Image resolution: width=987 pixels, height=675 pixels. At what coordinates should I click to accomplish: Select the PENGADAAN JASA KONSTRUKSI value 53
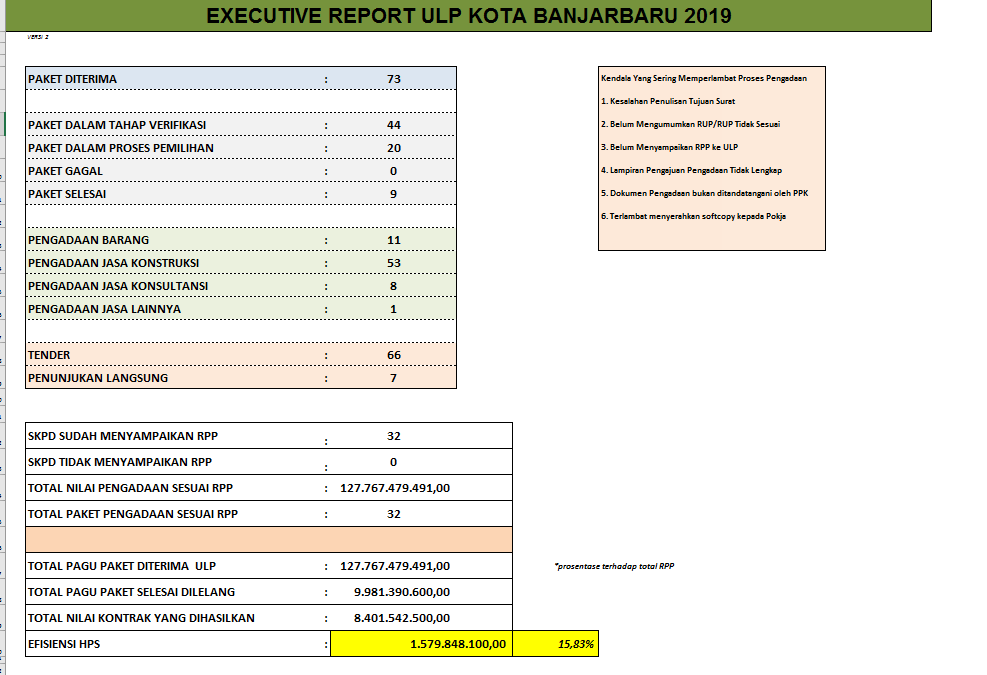[x=394, y=263]
